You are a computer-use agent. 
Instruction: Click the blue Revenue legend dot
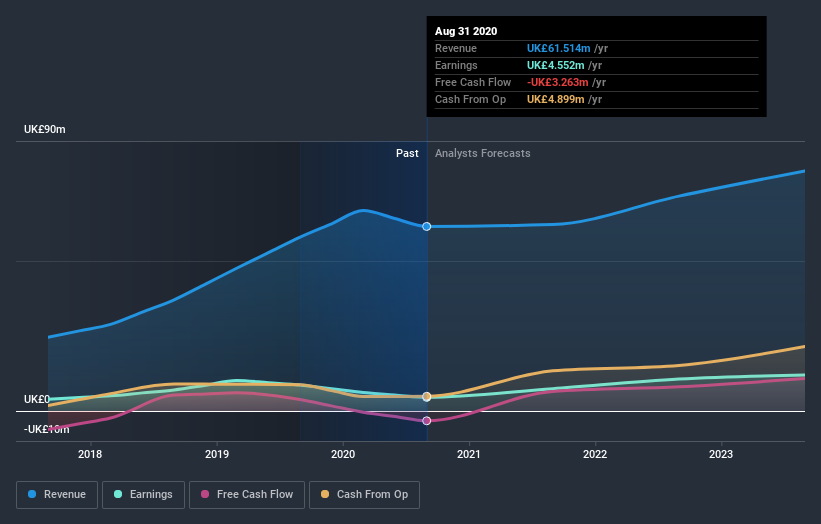coord(32,494)
